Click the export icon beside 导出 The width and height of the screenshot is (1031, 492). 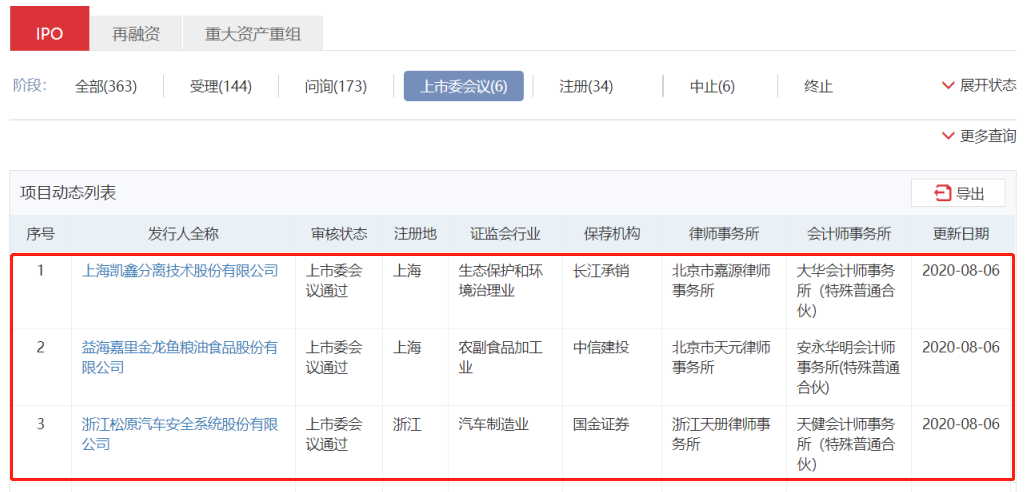pos(943,193)
